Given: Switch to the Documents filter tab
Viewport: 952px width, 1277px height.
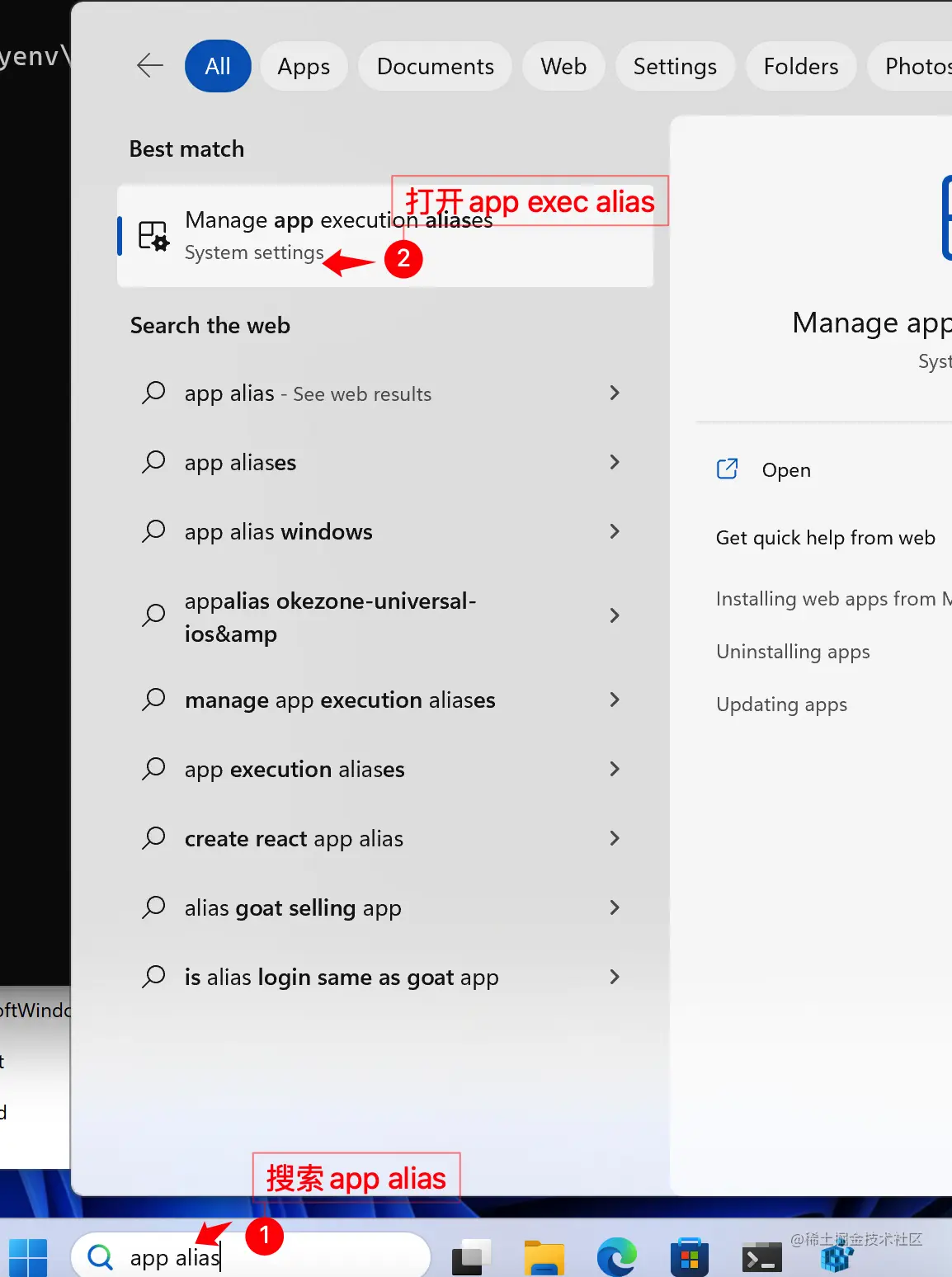Looking at the screenshot, I should [x=435, y=66].
